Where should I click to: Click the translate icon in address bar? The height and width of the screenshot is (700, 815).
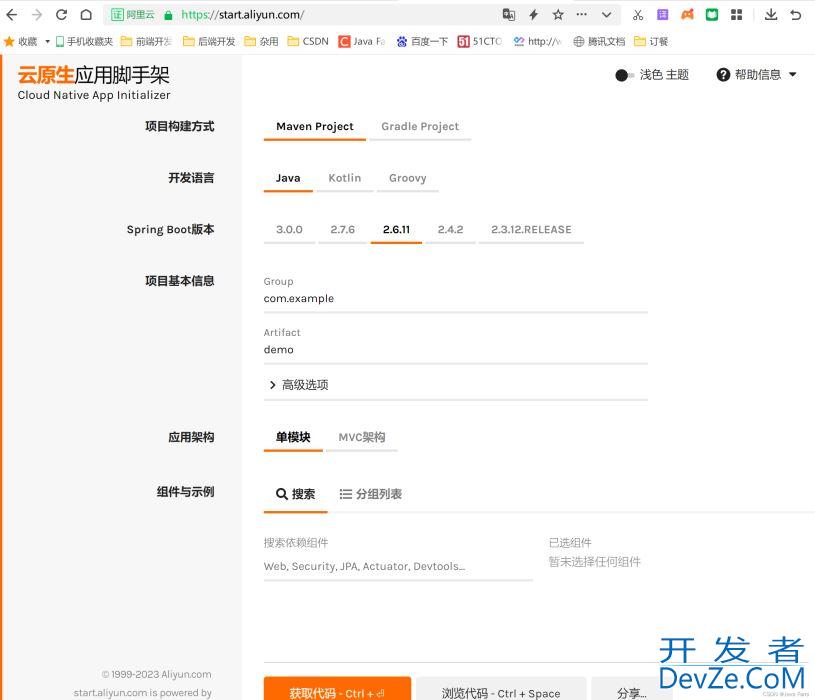tap(509, 15)
